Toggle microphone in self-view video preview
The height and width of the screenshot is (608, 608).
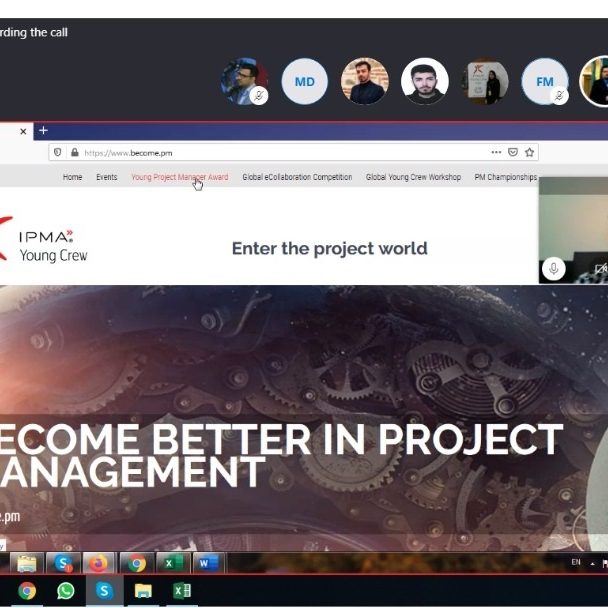coord(552,268)
